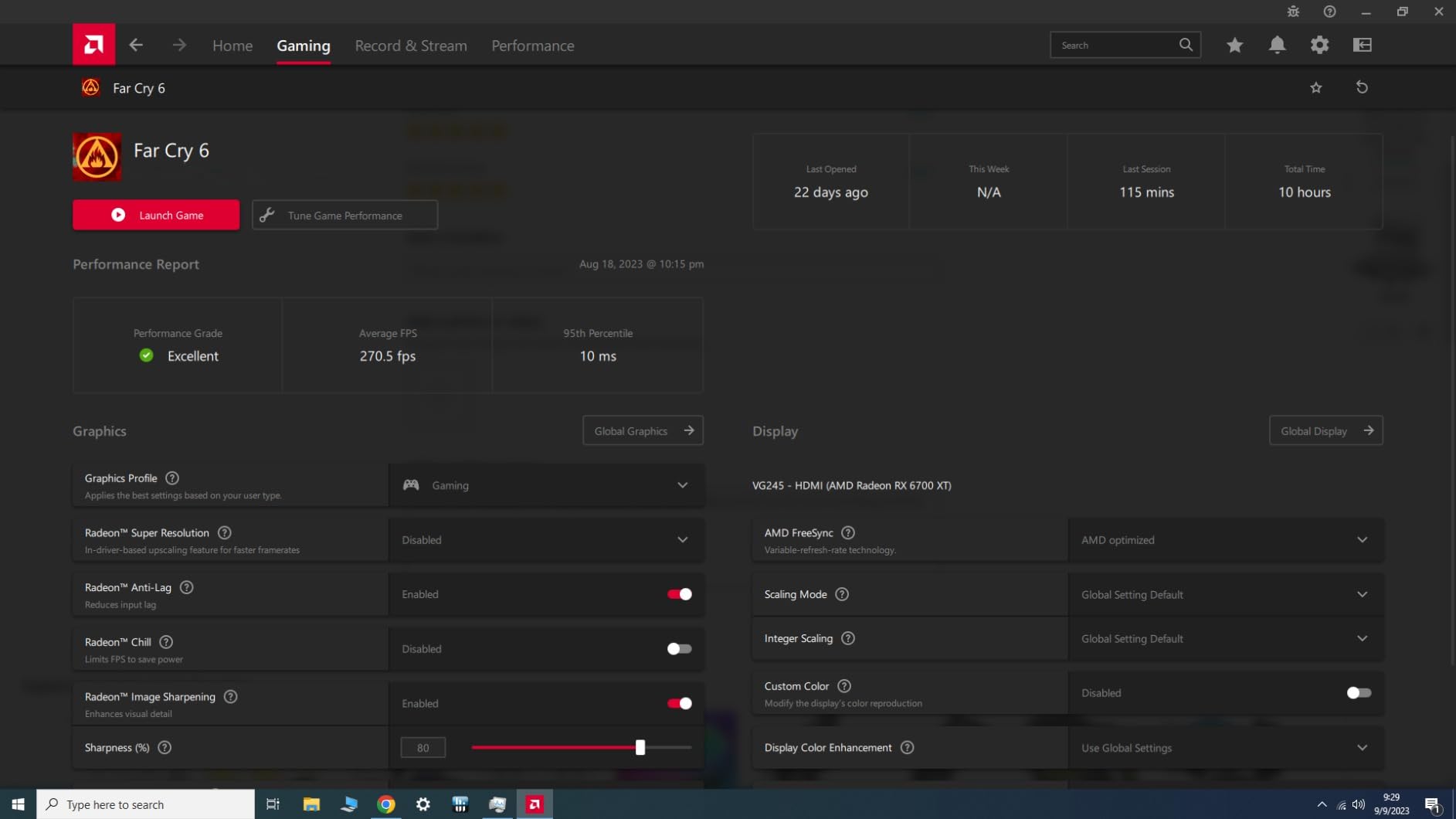Viewport: 1456px width, 819px height.
Task: Open Windows Settings gear on taskbar
Action: (x=423, y=804)
